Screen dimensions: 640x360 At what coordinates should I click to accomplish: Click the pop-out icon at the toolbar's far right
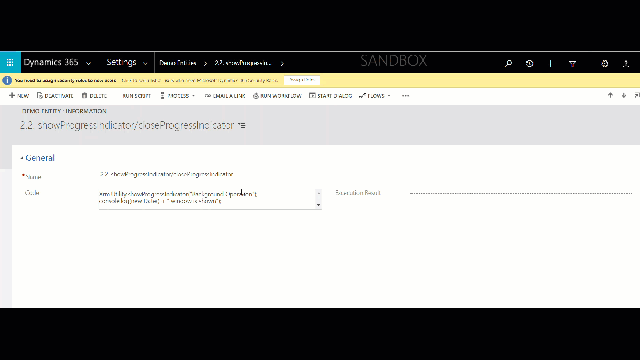[x=637, y=96]
